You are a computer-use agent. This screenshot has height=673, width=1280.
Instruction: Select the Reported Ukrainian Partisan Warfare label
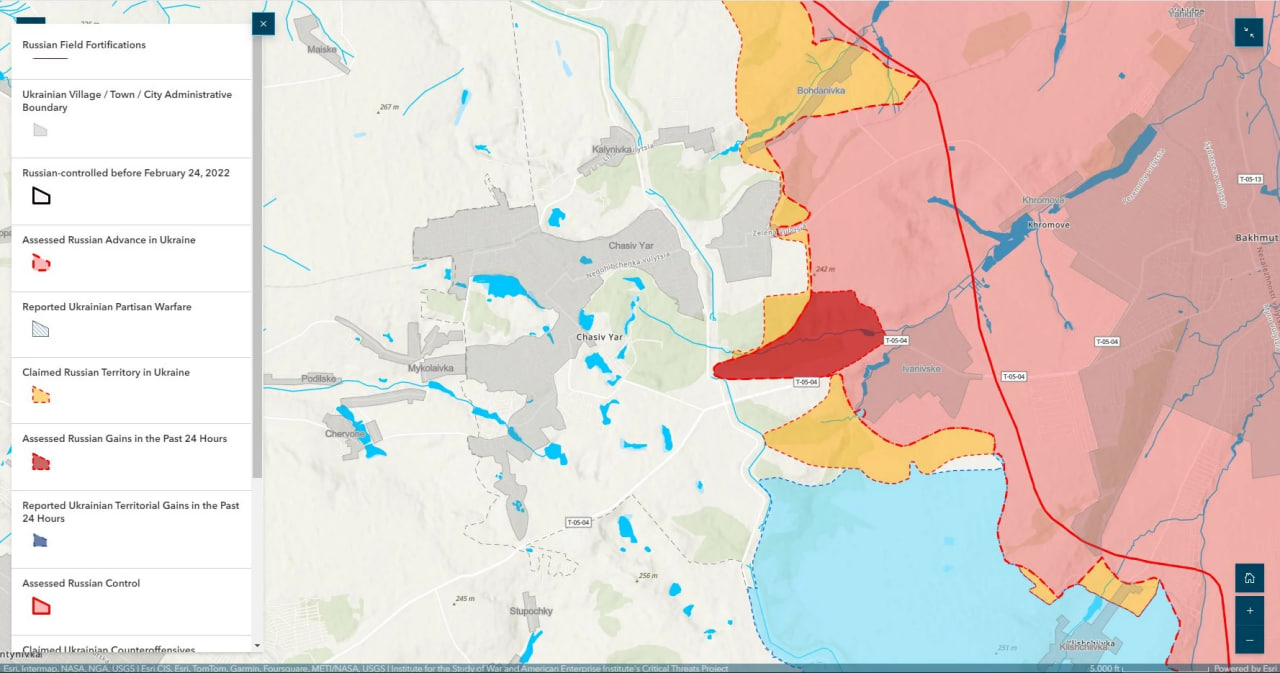107,306
